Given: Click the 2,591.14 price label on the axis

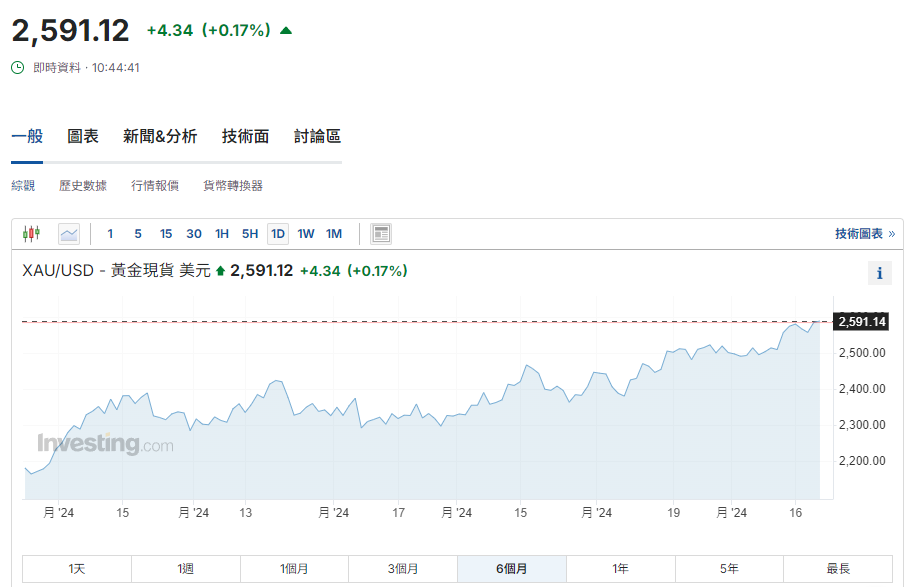Looking at the screenshot, I should [862, 322].
